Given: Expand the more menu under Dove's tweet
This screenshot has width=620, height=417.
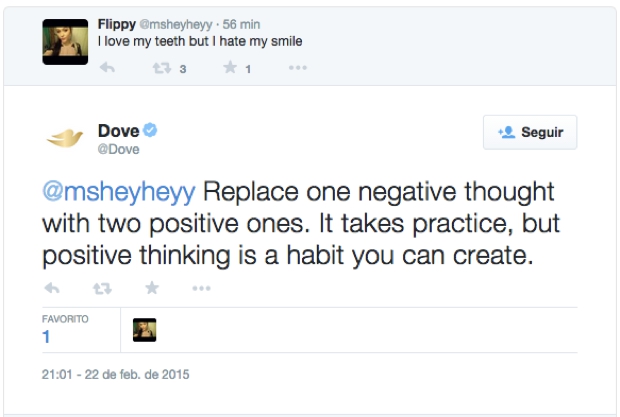Looking at the screenshot, I should [201, 288].
